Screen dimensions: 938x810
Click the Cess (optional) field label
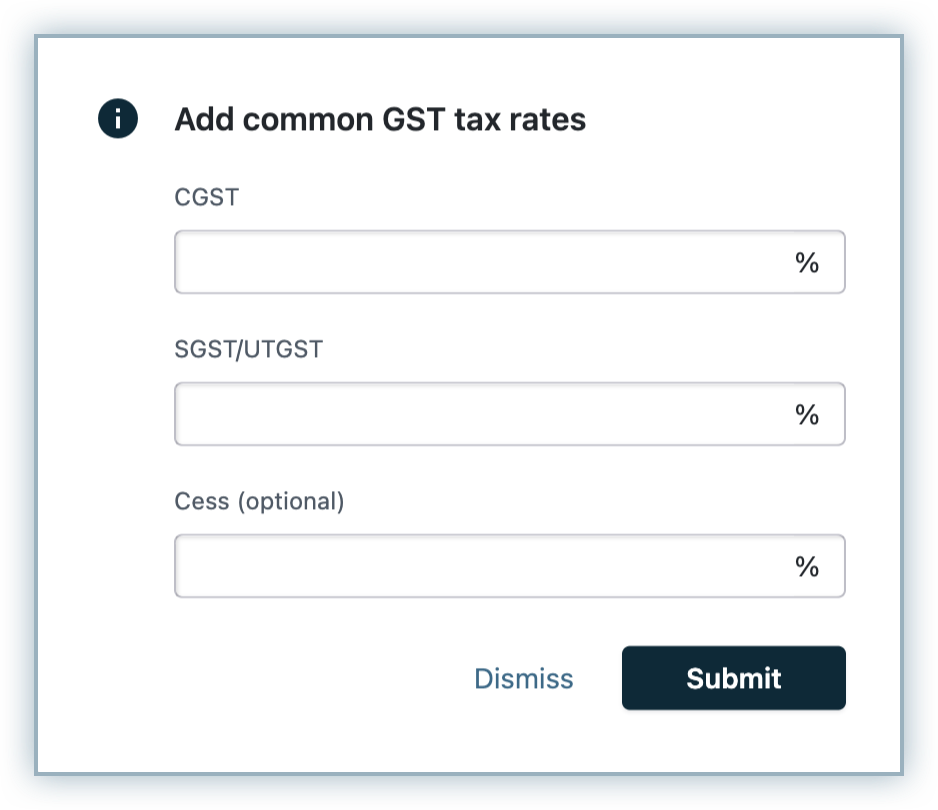pos(259,501)
